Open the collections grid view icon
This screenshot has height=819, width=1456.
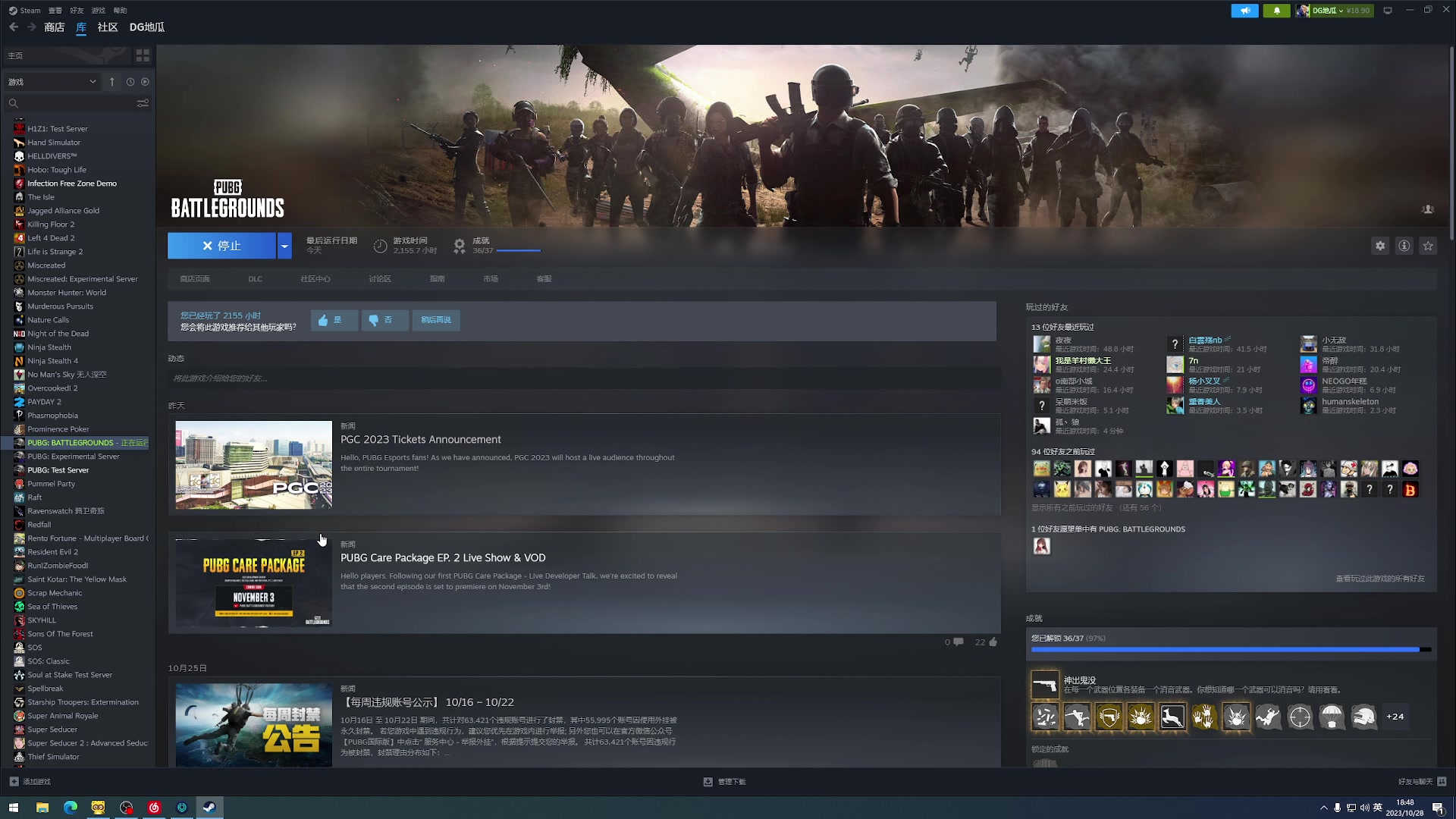pos(143,55)
